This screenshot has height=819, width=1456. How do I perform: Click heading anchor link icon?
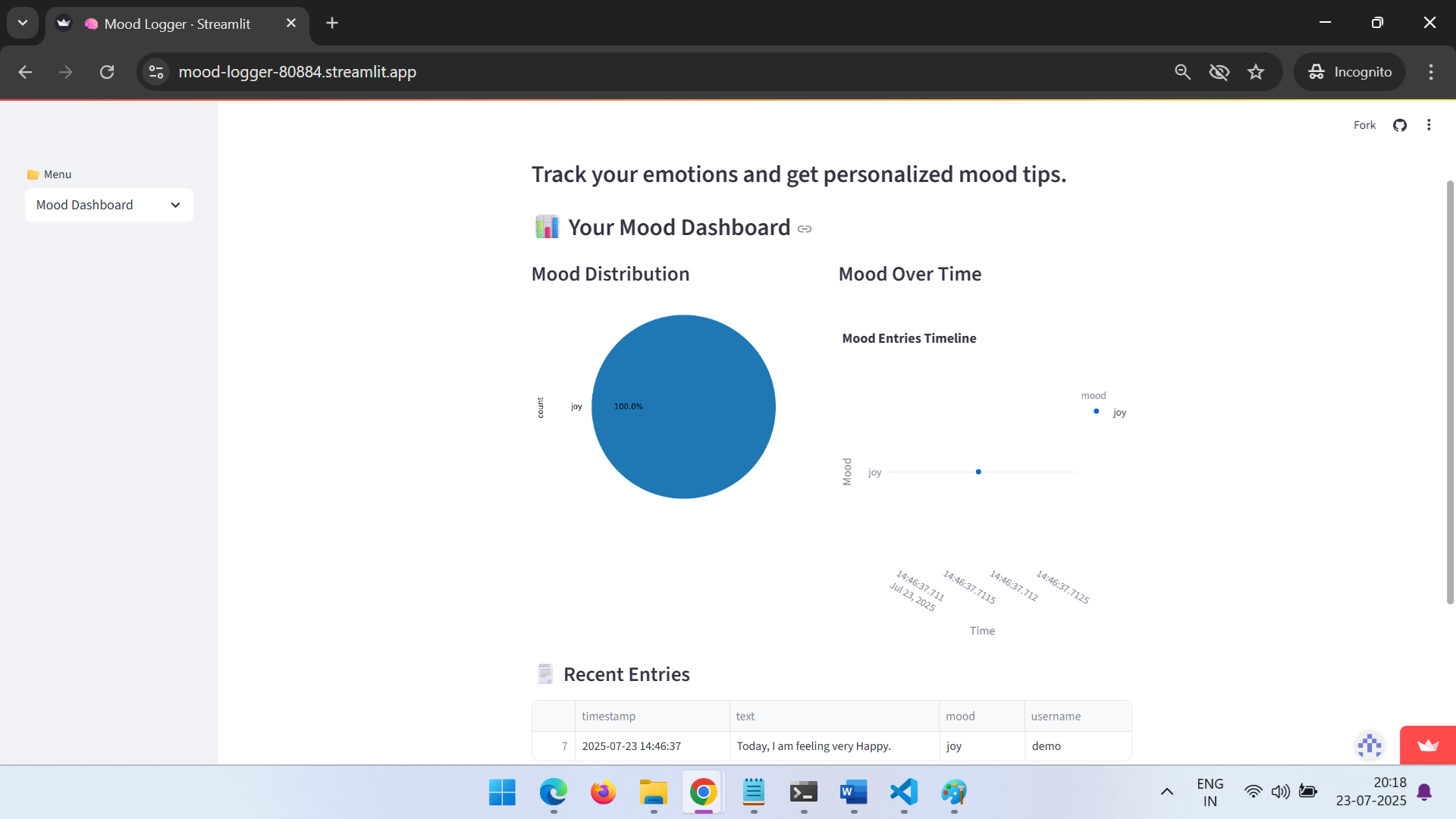pyautogui.click(x=805, y=229)
